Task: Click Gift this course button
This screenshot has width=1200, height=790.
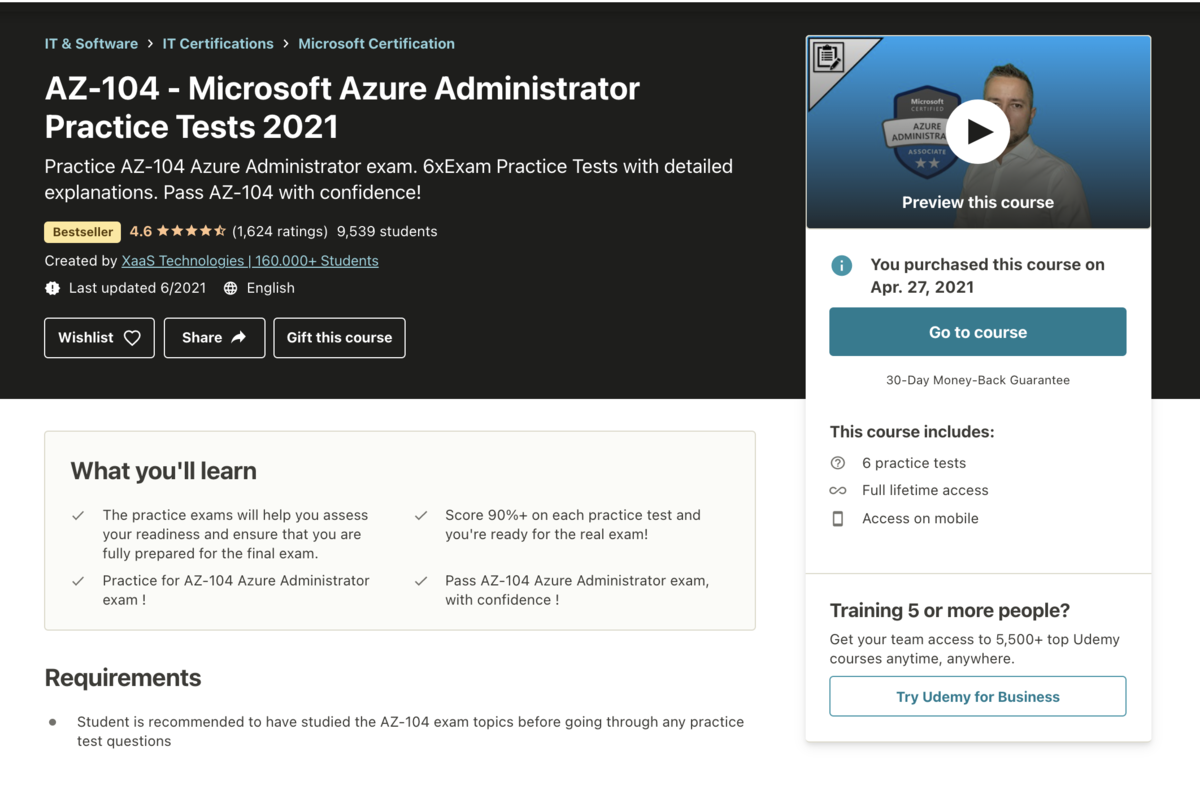Action: (339, 338)
